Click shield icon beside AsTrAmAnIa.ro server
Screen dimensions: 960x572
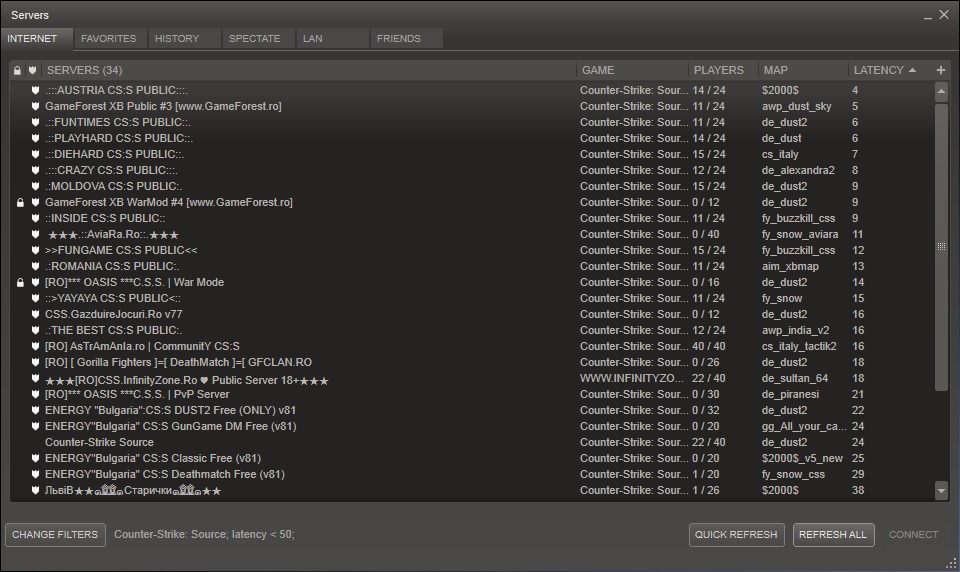click(x=36, y=346)
